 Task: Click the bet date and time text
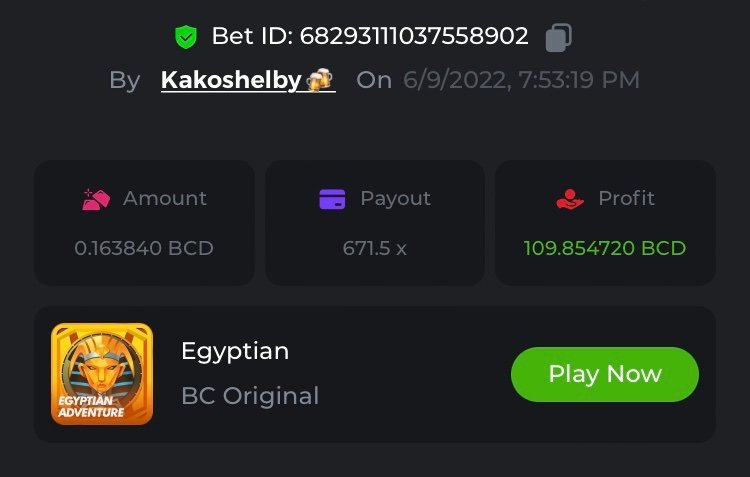click(x=521, y=80)
